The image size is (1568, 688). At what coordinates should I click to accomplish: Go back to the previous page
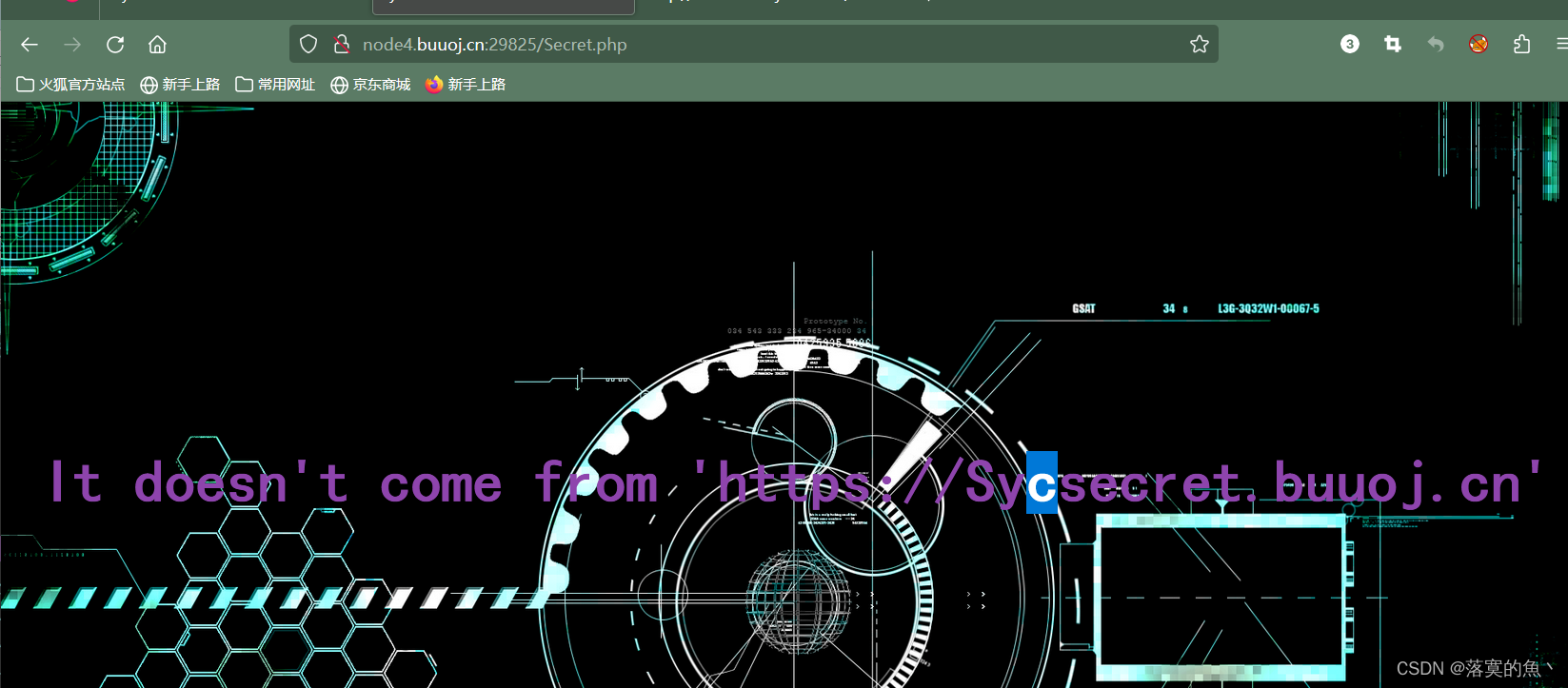pos(30,45)
